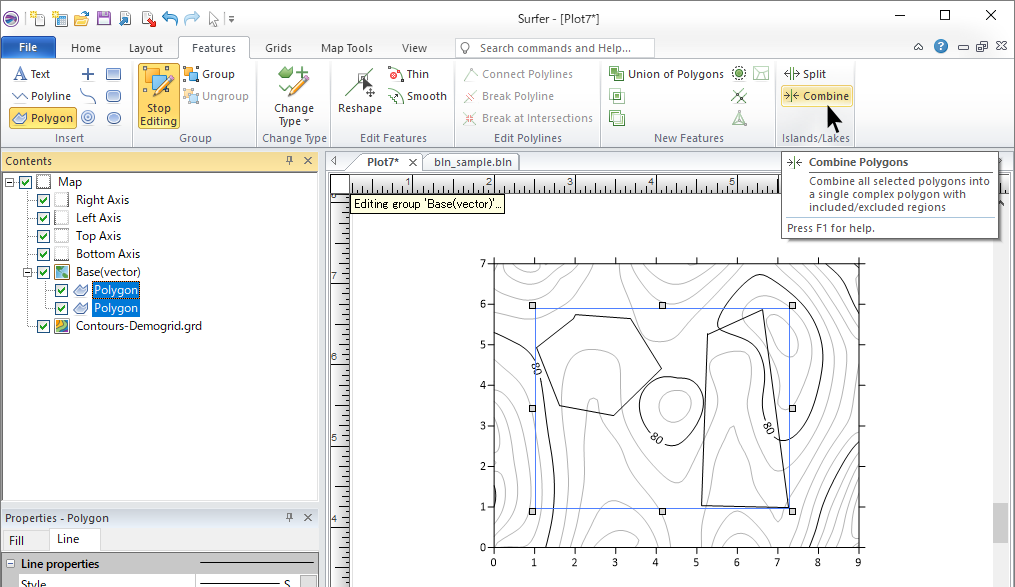Switch to the Home ribbon tab
The image size is (1015, 587).
(85, 48)
